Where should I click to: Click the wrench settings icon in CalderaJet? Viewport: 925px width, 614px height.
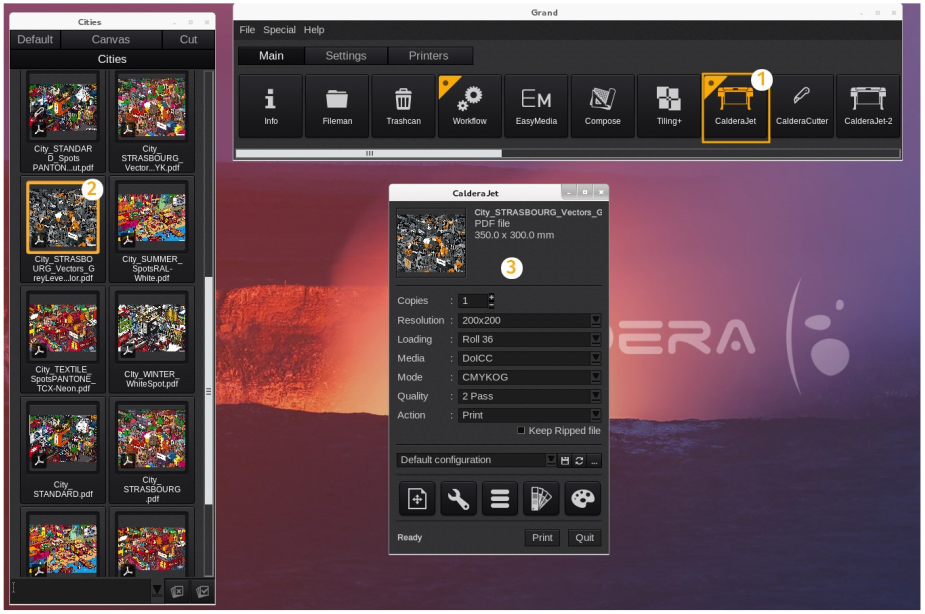point(458,499)
